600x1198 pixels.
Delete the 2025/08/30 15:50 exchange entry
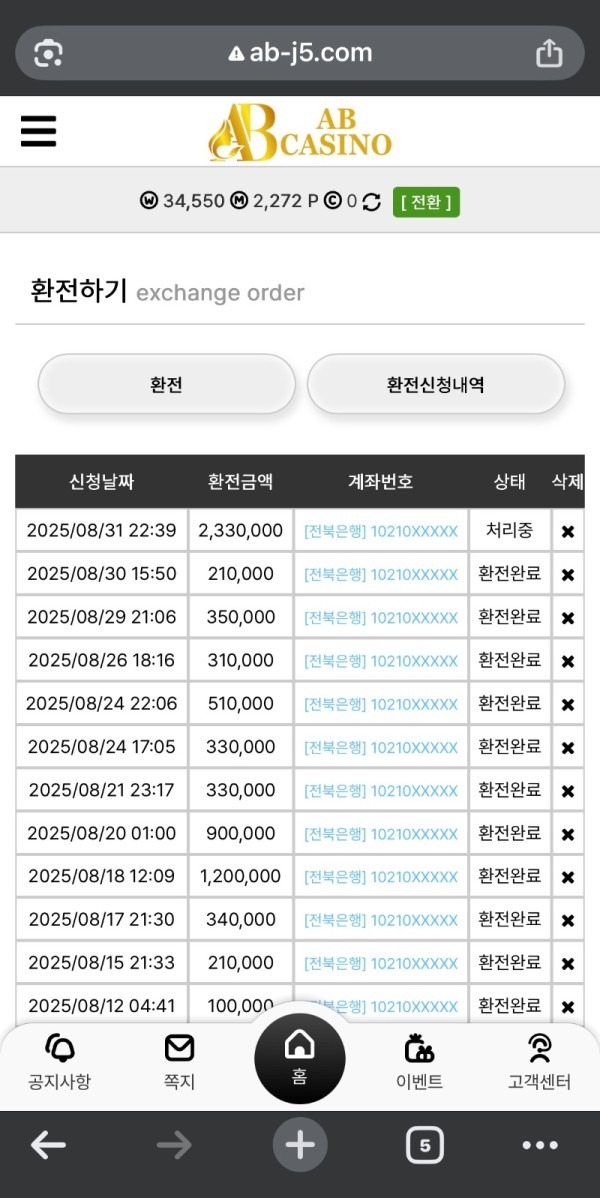point(567,575)
